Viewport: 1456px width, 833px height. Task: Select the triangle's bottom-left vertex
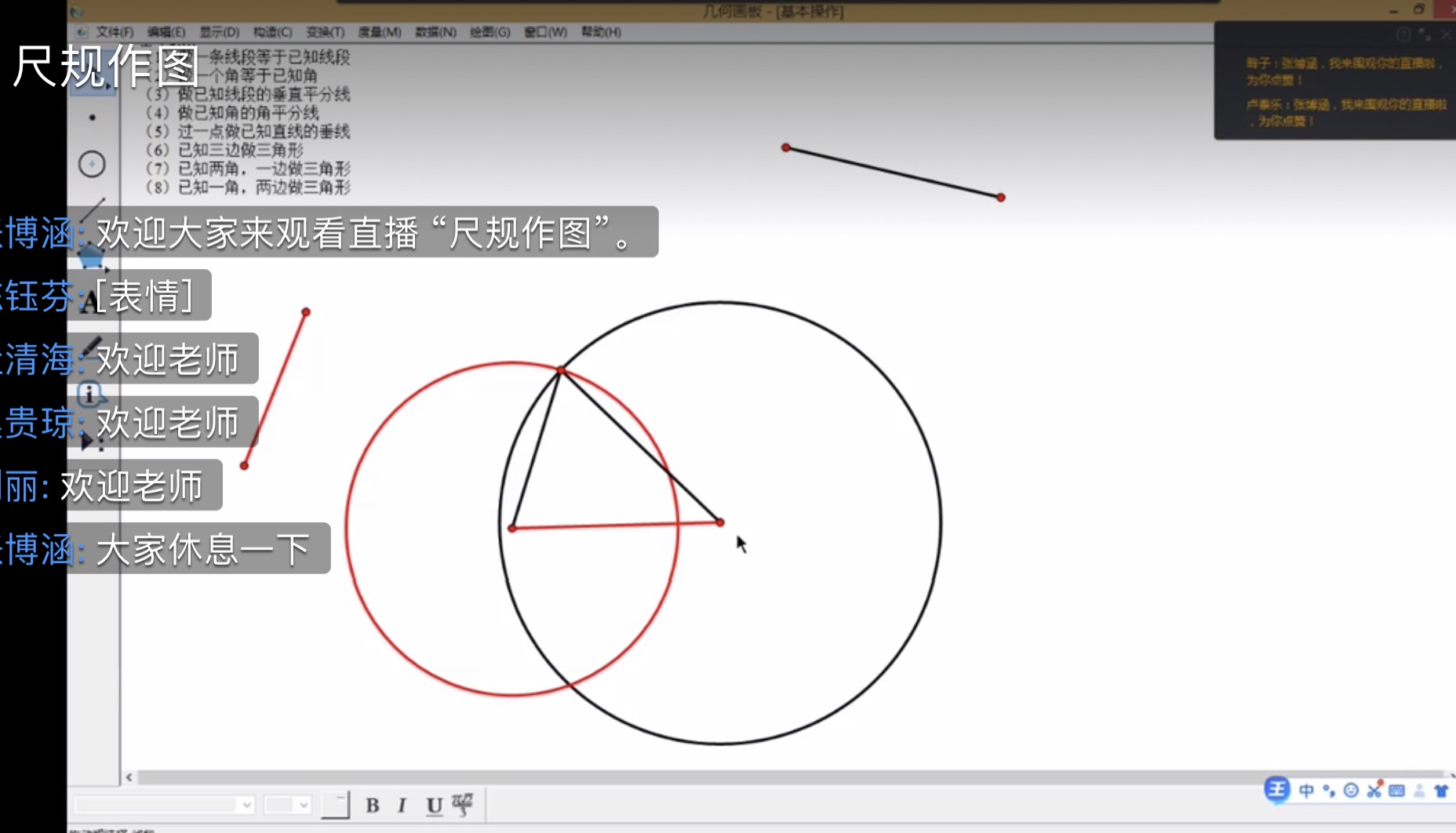tap(512, 529)
